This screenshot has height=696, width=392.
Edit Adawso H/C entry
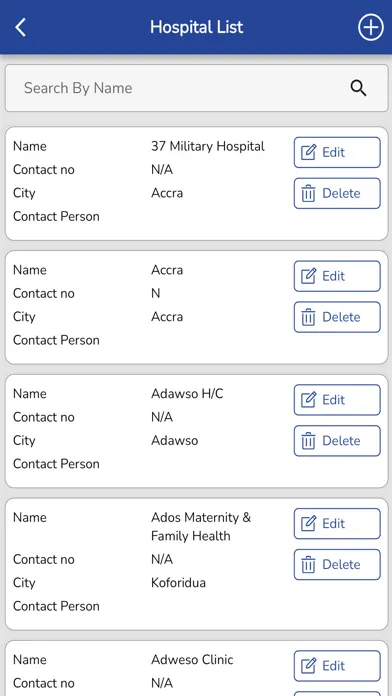(x=337, y=399)
